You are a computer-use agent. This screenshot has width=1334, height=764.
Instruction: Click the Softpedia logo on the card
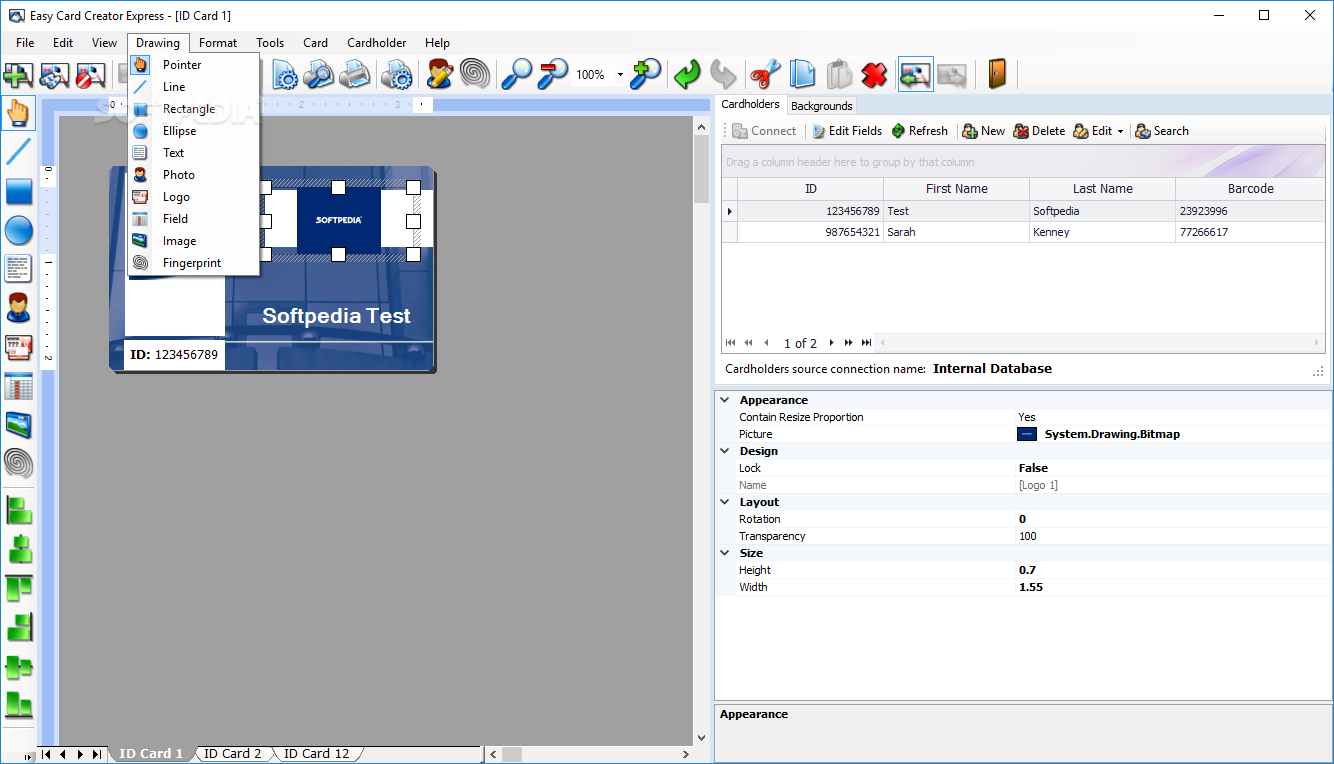[339, 220]
